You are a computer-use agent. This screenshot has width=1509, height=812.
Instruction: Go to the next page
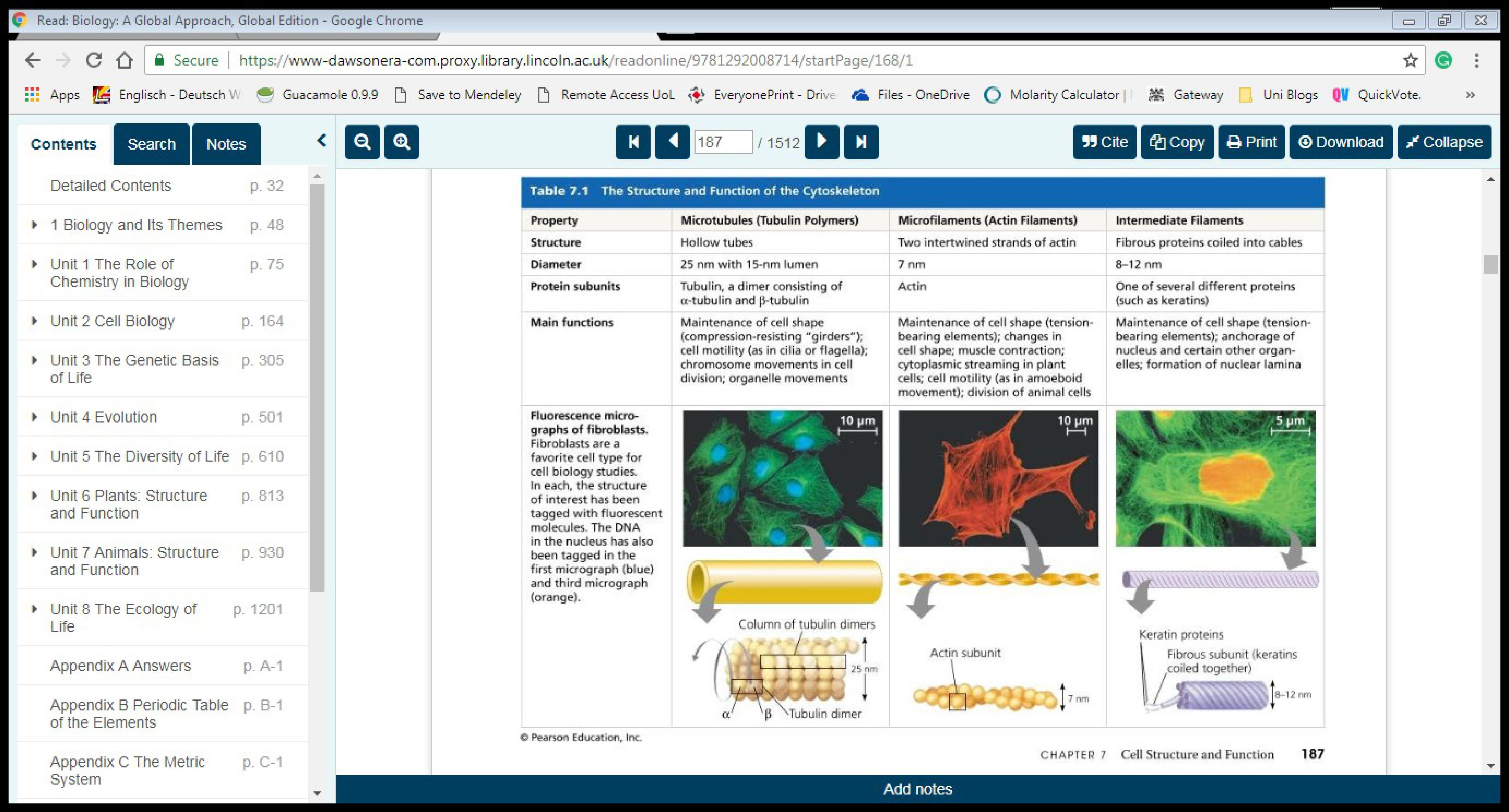tap(822, 142)
